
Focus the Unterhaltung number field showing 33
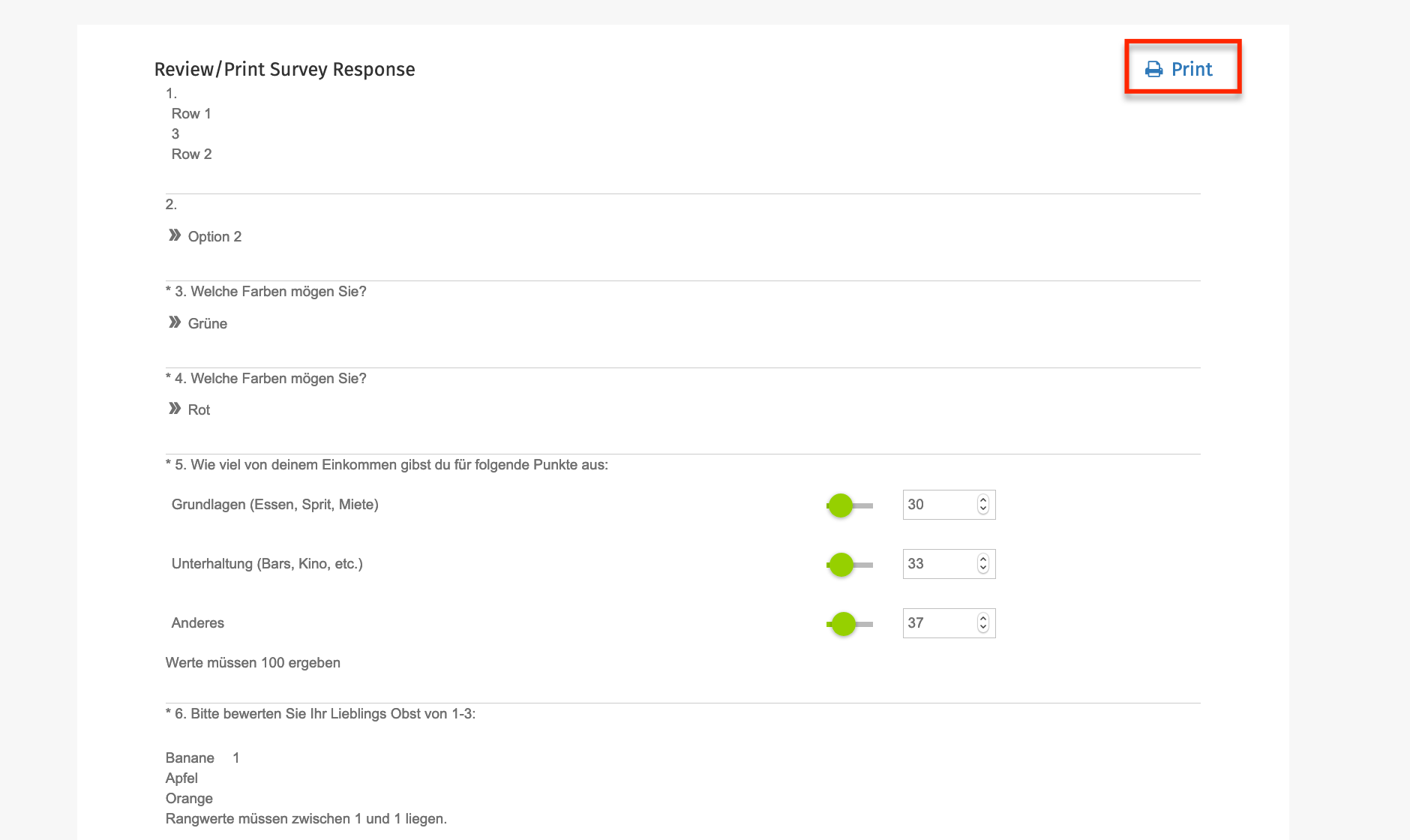(937, 564)
